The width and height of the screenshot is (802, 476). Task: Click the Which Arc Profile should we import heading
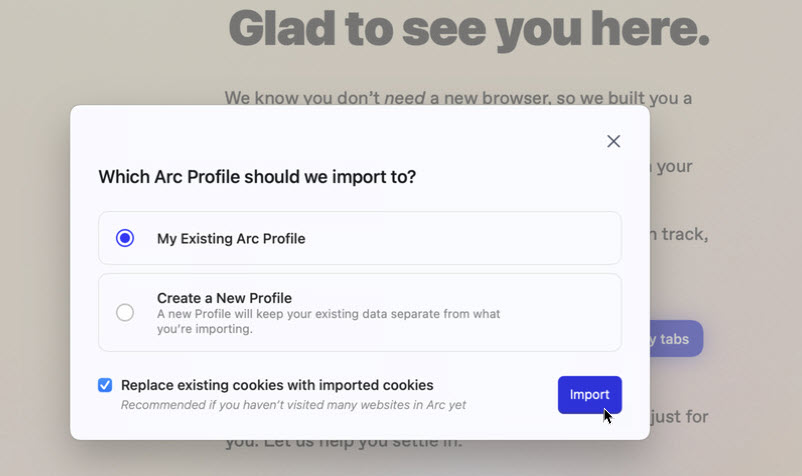click(x=257, y=177)
